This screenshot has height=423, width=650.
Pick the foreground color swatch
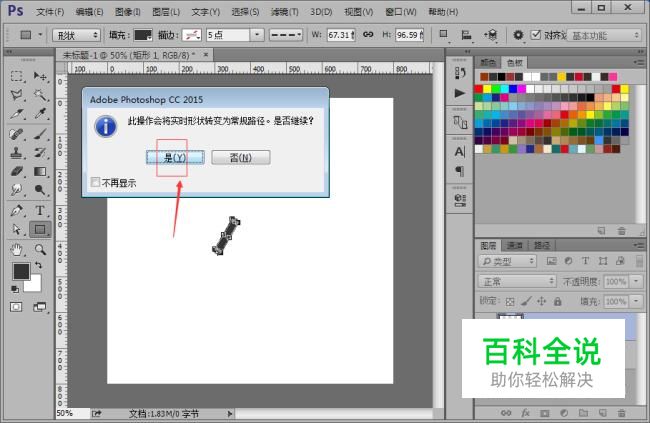[21, 272]
